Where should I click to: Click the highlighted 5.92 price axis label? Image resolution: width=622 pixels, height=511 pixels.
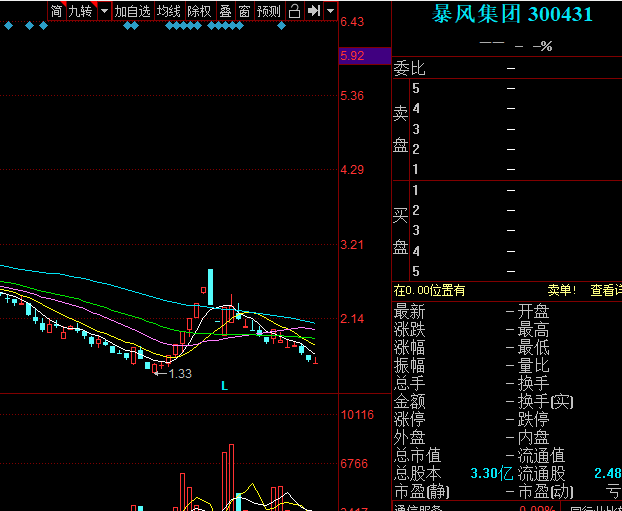click(x=365, y=56)
